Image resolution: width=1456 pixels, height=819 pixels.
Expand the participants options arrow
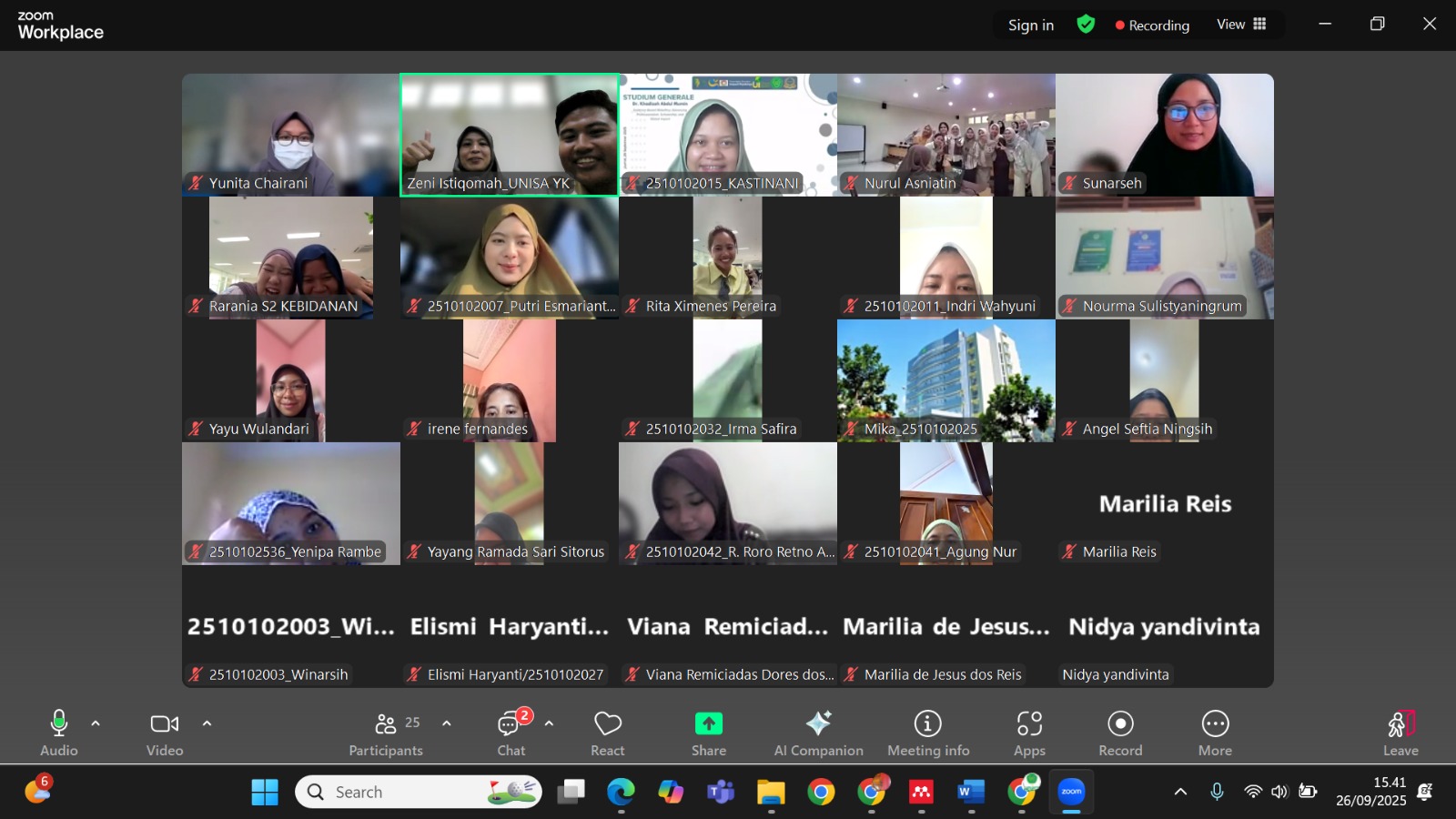[447, 723]
